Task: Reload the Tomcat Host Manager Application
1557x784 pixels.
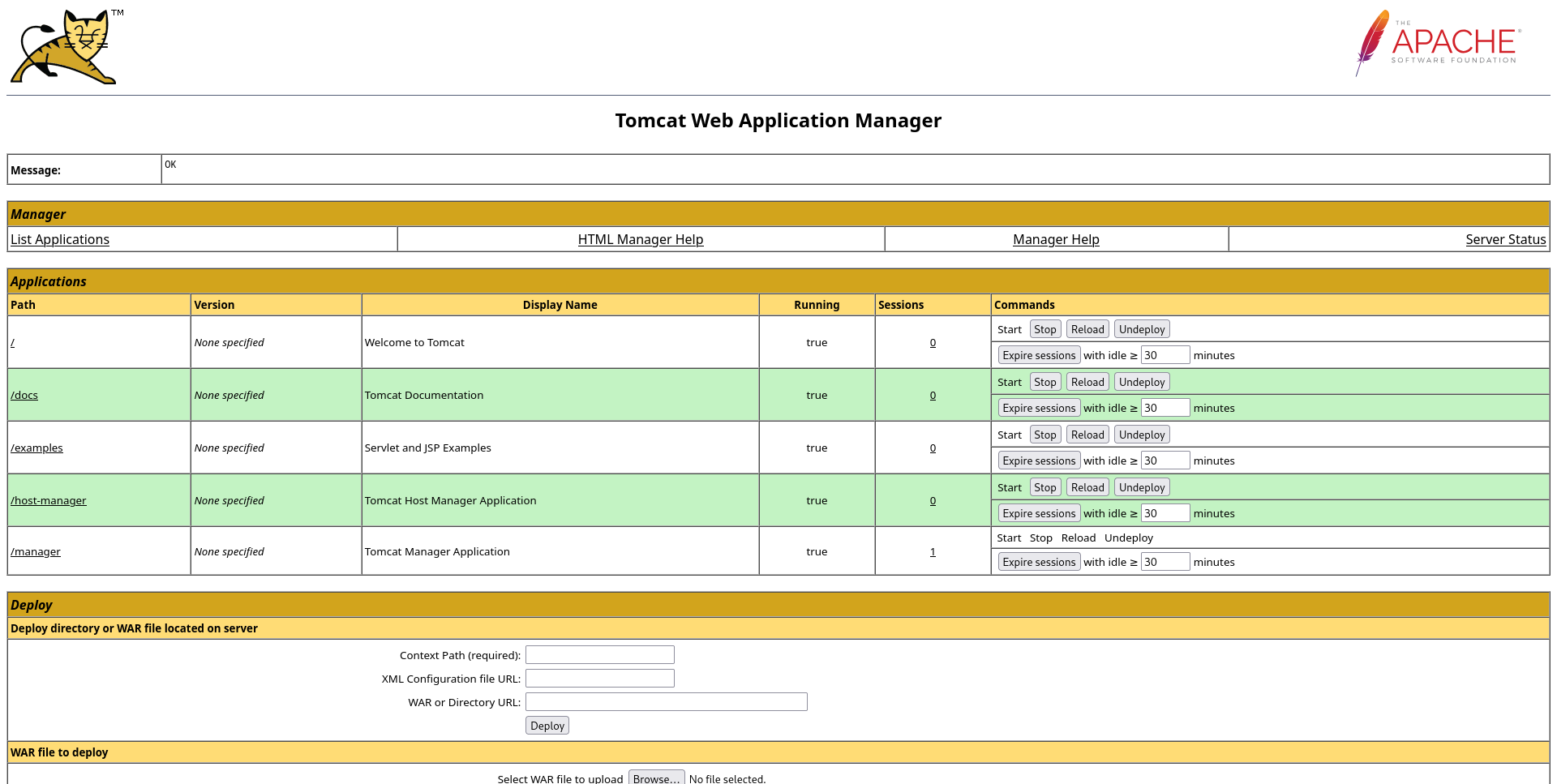Action: pos(1087,487)
